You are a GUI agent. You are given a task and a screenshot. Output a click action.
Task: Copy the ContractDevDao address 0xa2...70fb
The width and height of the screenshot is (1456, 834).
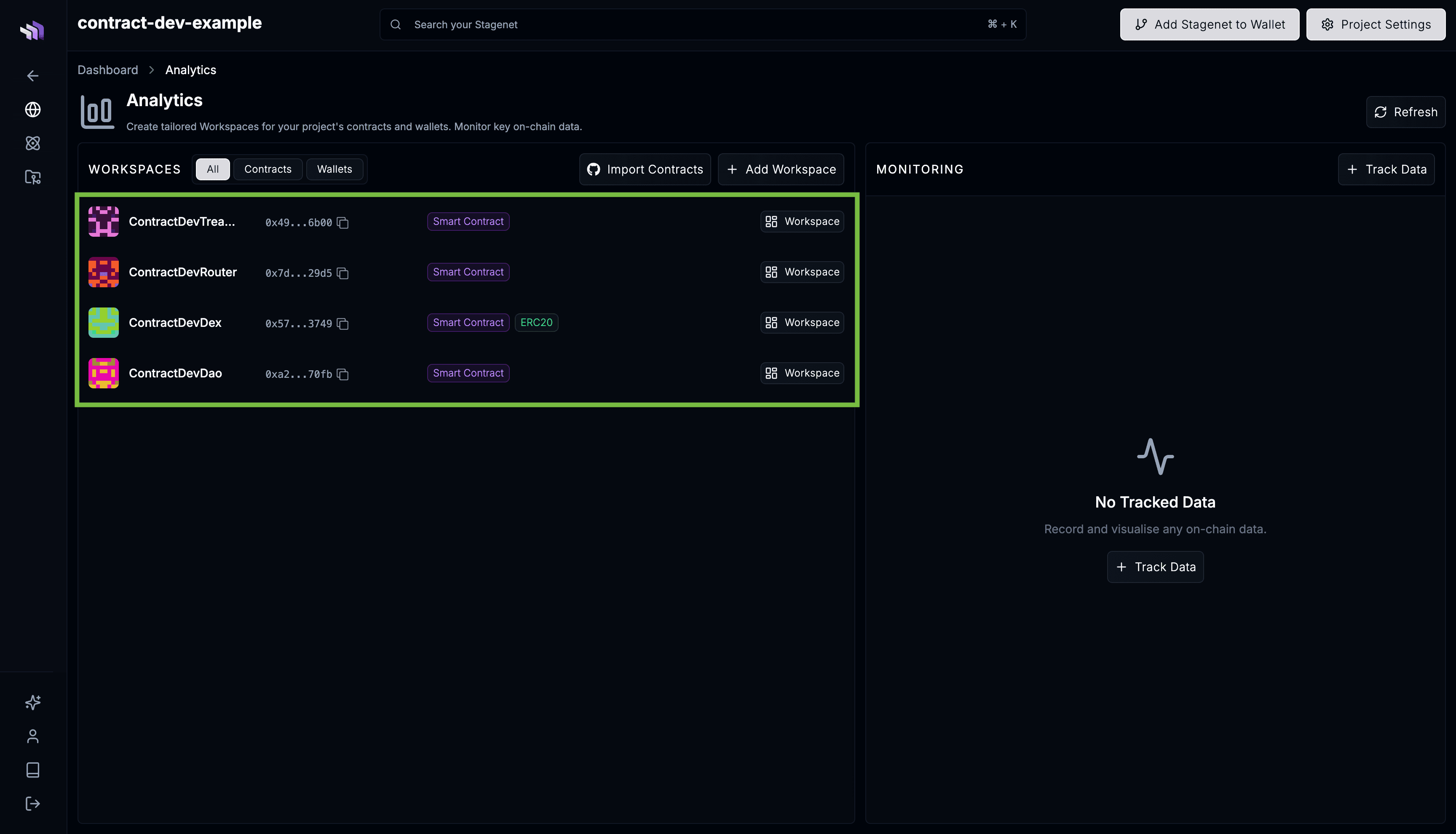pyautogui.click(x=343, y=374)
